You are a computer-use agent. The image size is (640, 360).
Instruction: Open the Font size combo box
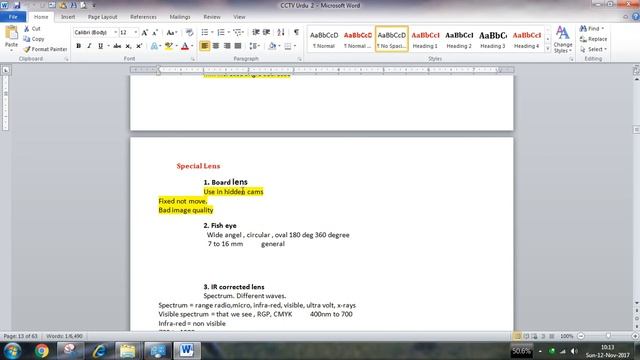[x=129, y=32]
